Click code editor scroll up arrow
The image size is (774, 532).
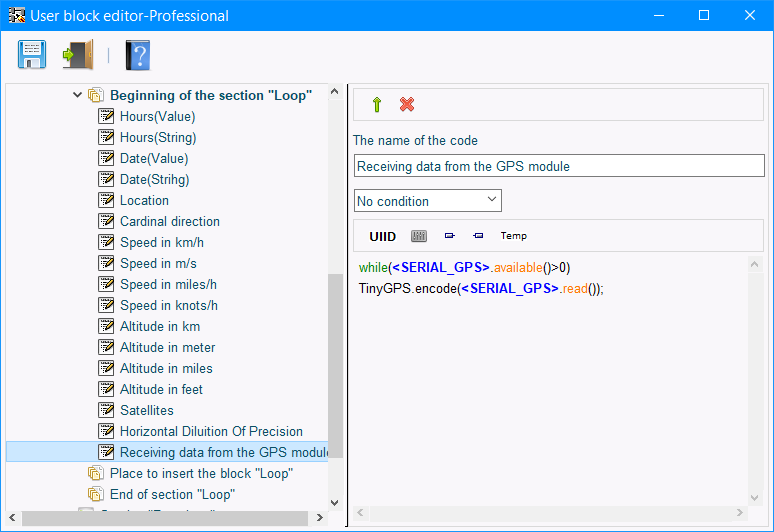point(754,265)
